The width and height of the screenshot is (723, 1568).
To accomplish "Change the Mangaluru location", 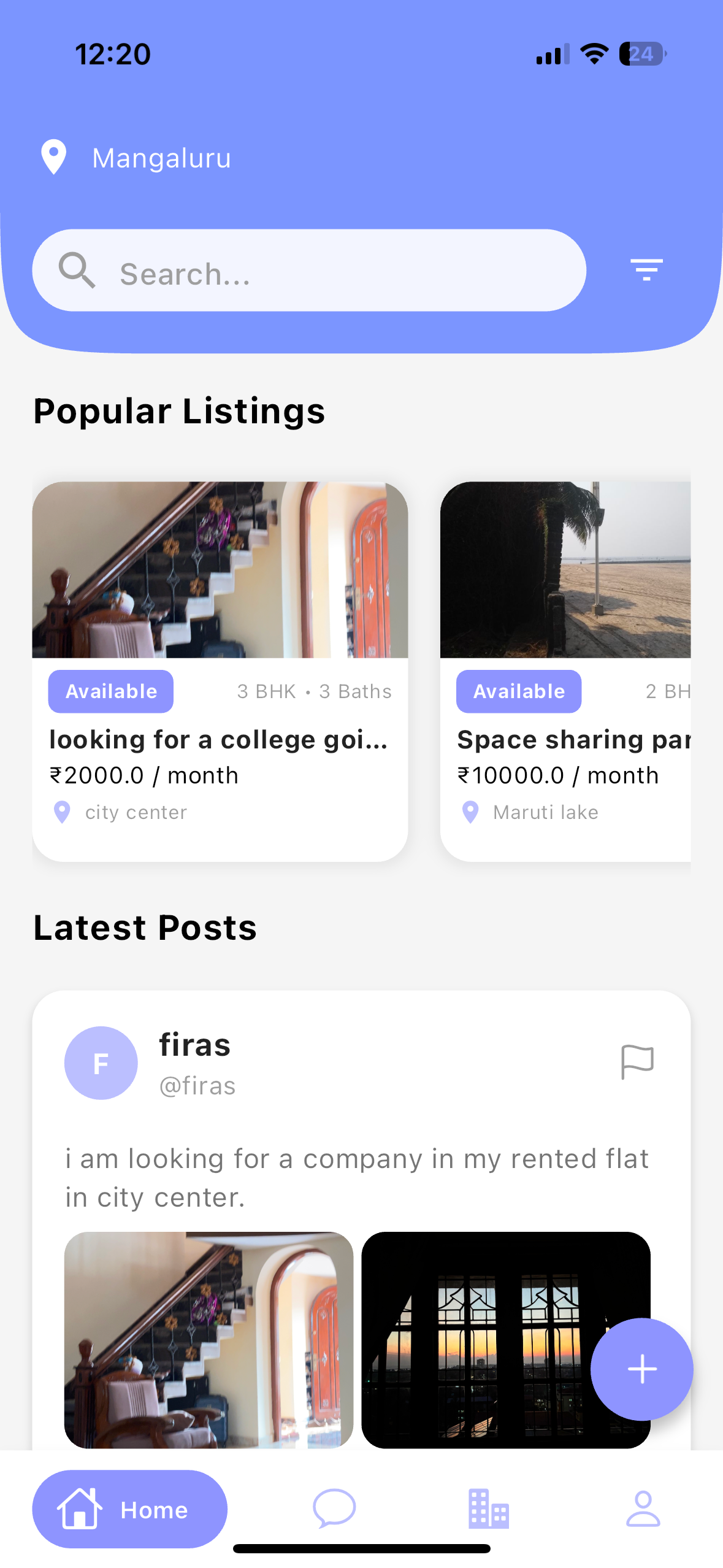I will coord(161,158).
